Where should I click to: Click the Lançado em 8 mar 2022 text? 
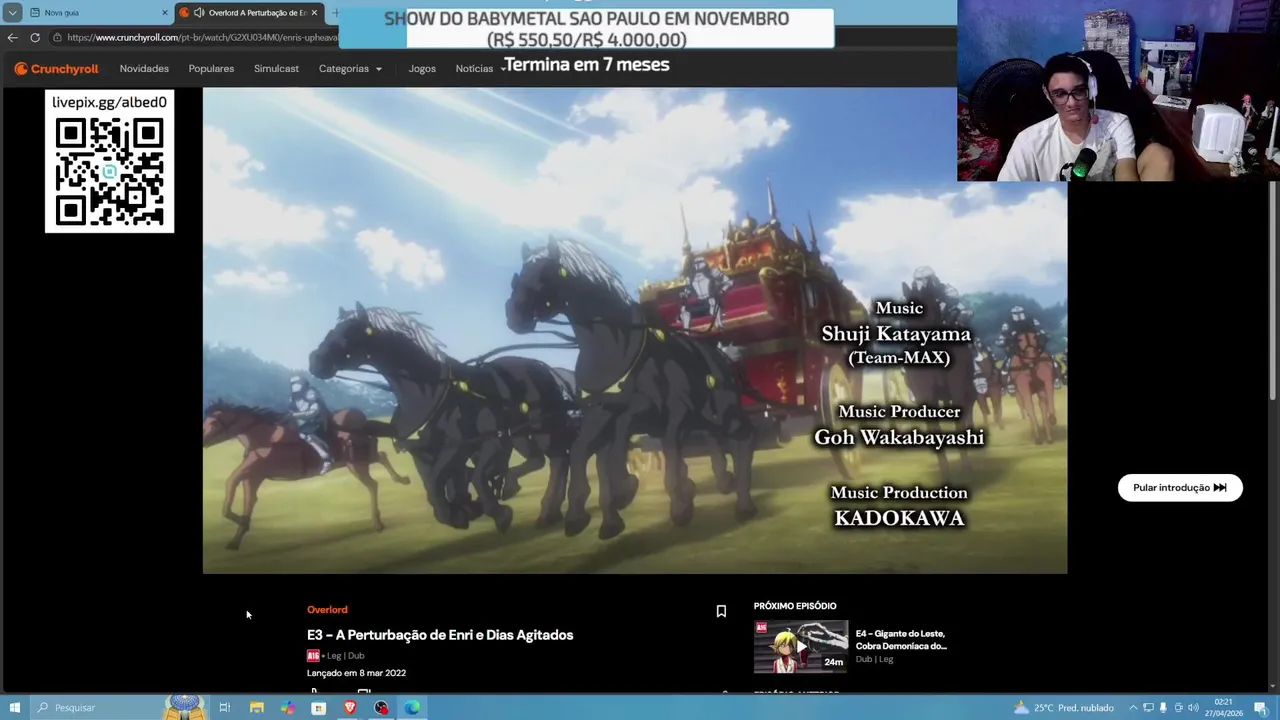(x=356, y=673)
